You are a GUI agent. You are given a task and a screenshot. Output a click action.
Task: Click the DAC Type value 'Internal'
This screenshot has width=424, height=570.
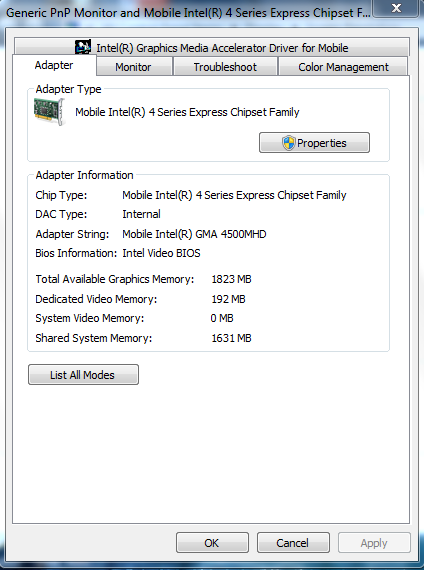(141, 214)
